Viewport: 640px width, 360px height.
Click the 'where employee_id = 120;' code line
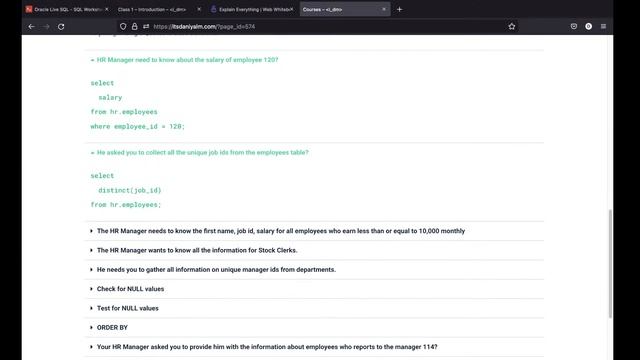[138, 127]
